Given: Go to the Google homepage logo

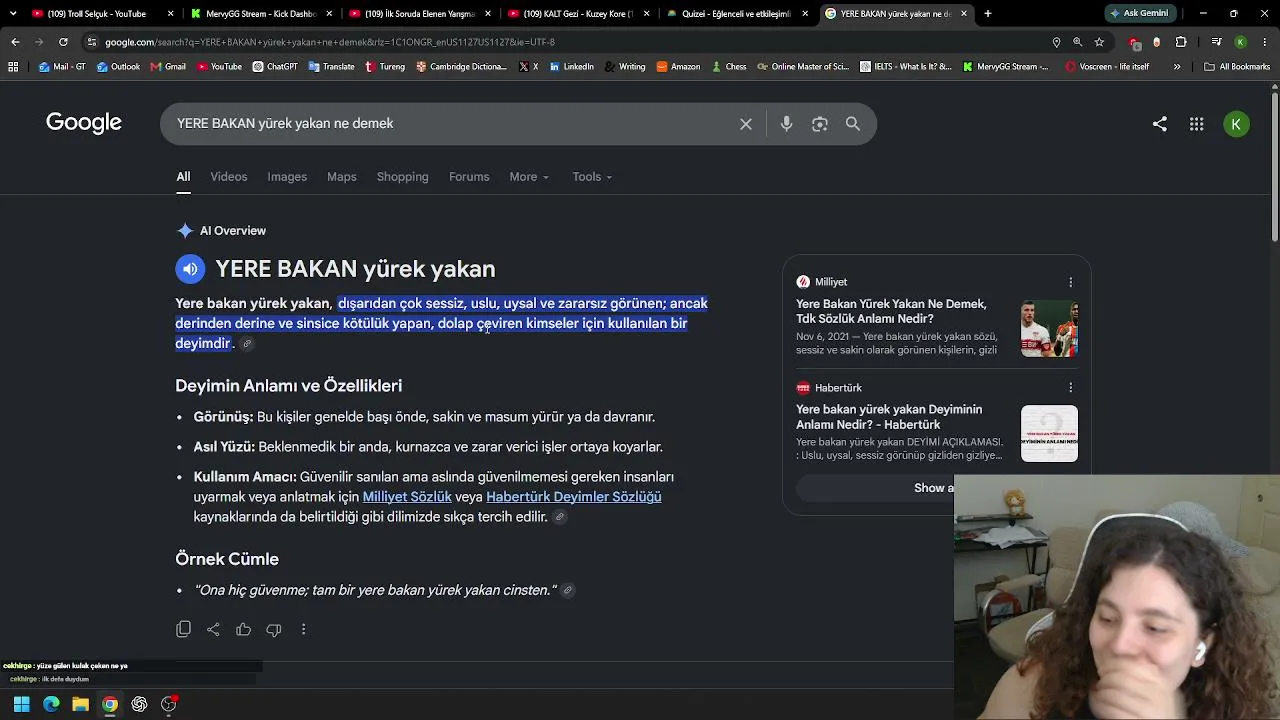Looking at the screenshot, I should coord(84,123).
